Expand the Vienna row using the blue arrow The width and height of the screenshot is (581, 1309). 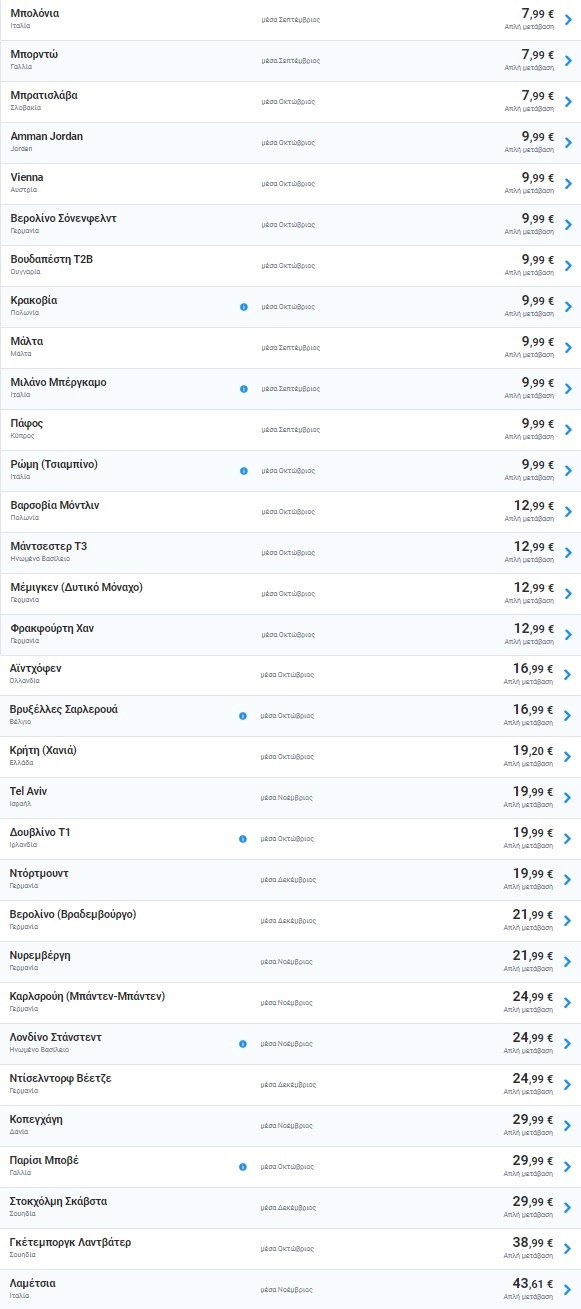(568, 183)
